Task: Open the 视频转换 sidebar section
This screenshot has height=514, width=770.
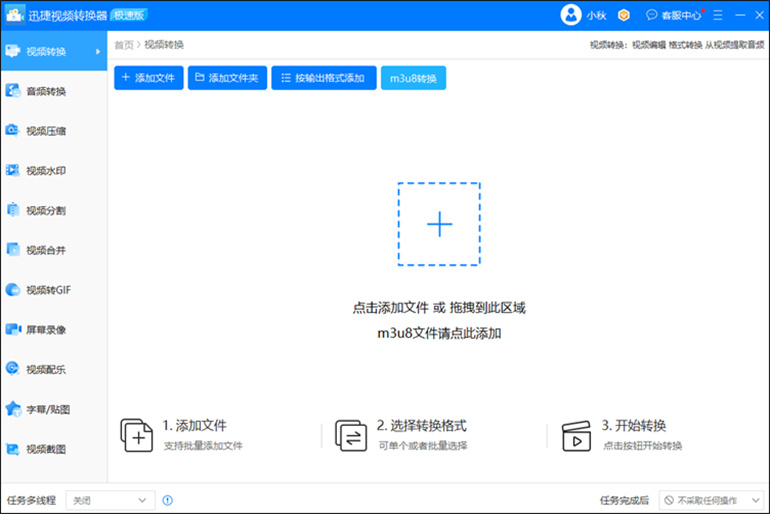Action: pyautogui.click(x=54, y=51)
